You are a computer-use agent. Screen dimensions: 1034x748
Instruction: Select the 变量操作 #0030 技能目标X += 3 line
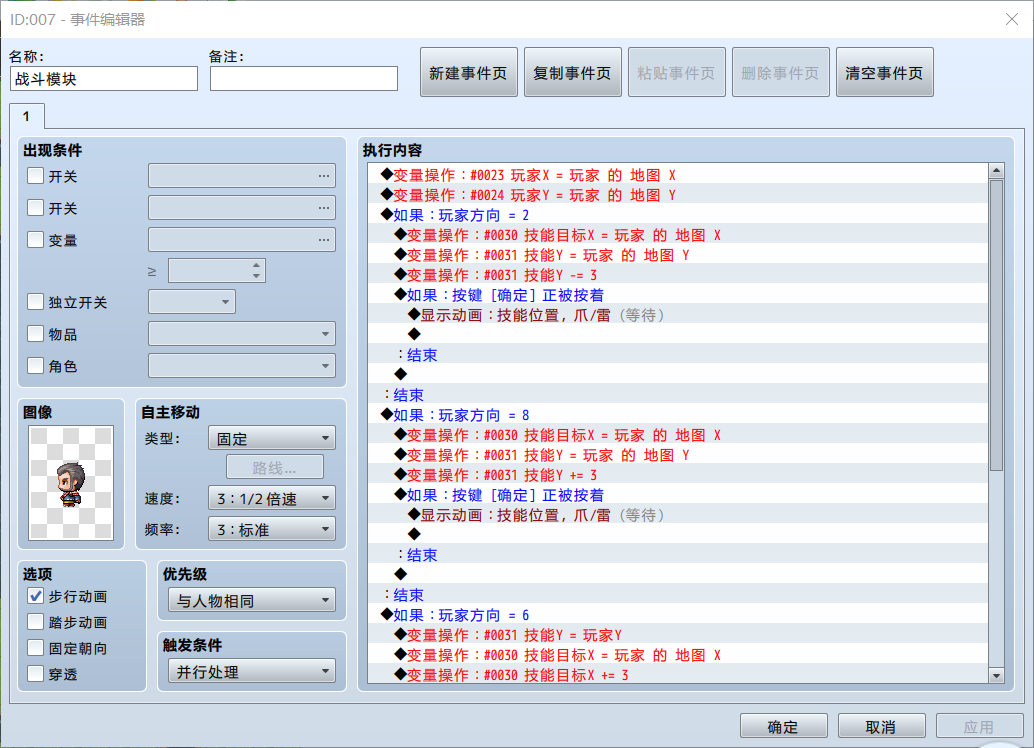678,674
